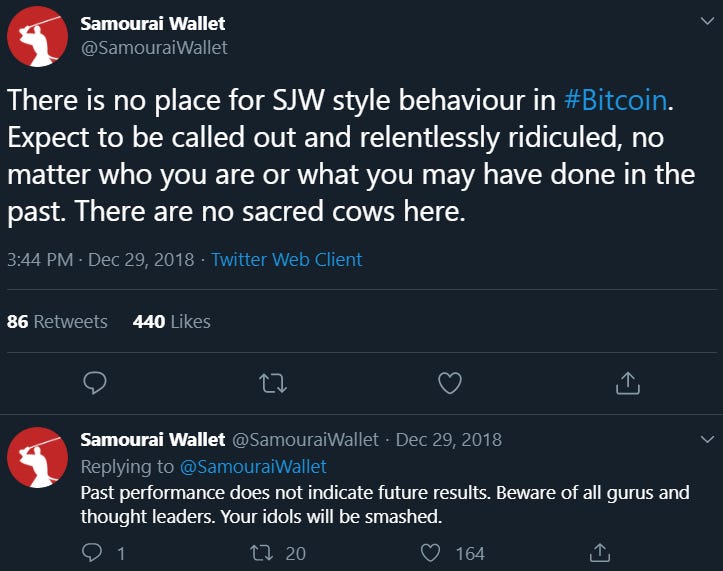723x571 pixels.
Task: Open the Twitter Web Client source link
Action: (x=286, y=260)
